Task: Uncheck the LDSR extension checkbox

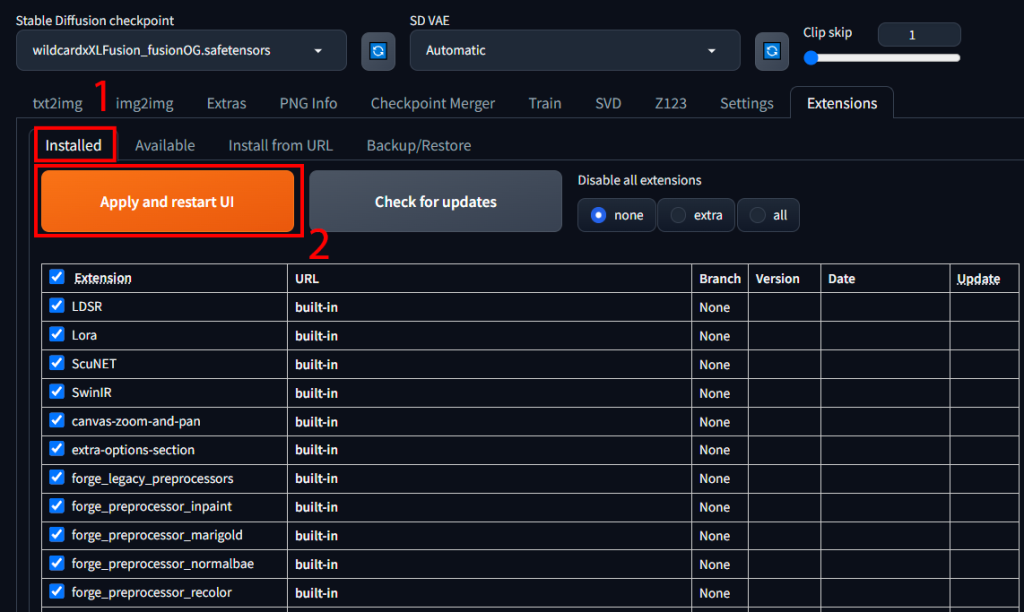Action: [57, 306]
